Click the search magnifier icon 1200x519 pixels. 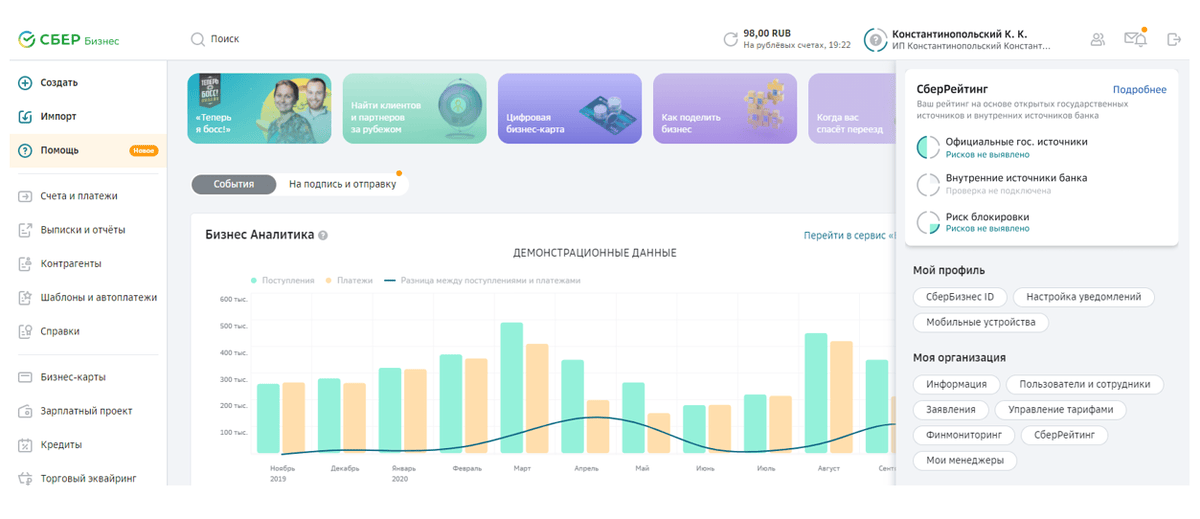197,39
